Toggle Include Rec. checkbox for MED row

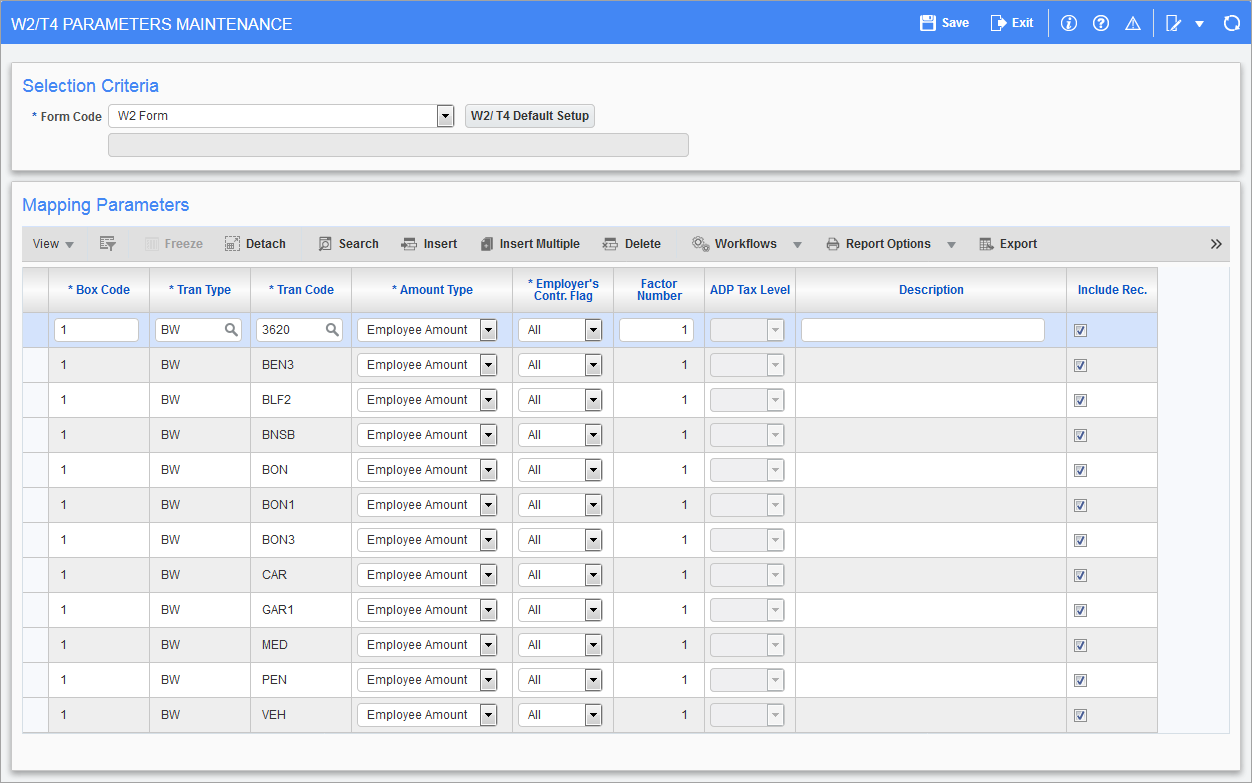point(1080,645)
